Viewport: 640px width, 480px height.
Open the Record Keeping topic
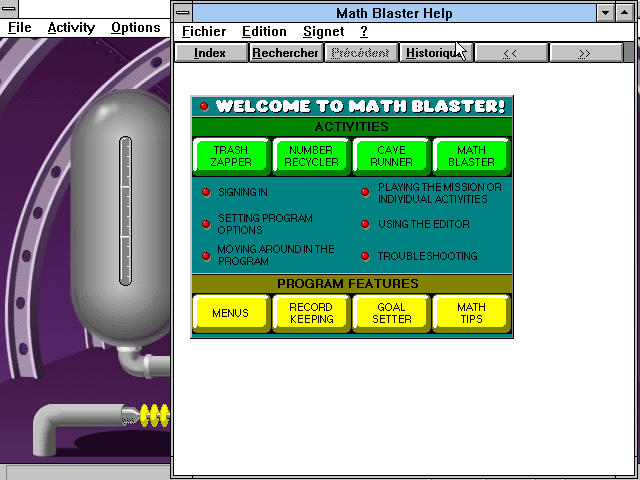point(311,313)
